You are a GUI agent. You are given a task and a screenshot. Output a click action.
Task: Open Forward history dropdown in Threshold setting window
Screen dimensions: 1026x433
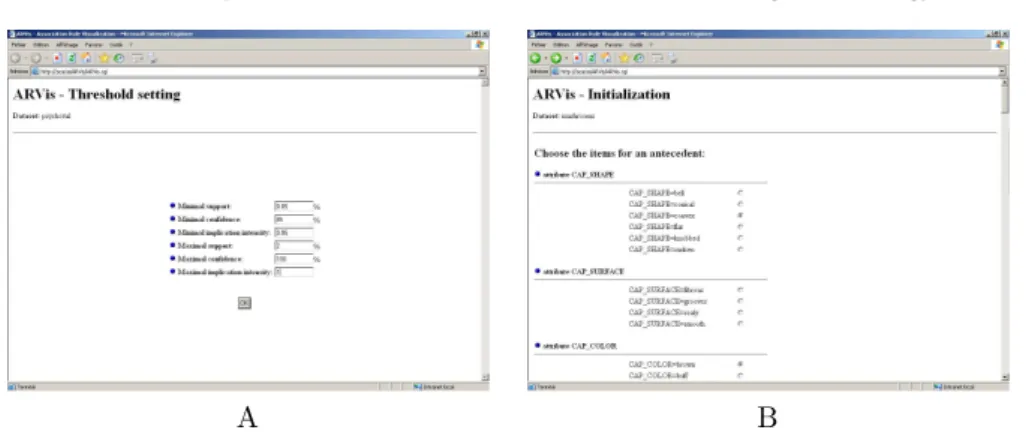tap(46, 58)
